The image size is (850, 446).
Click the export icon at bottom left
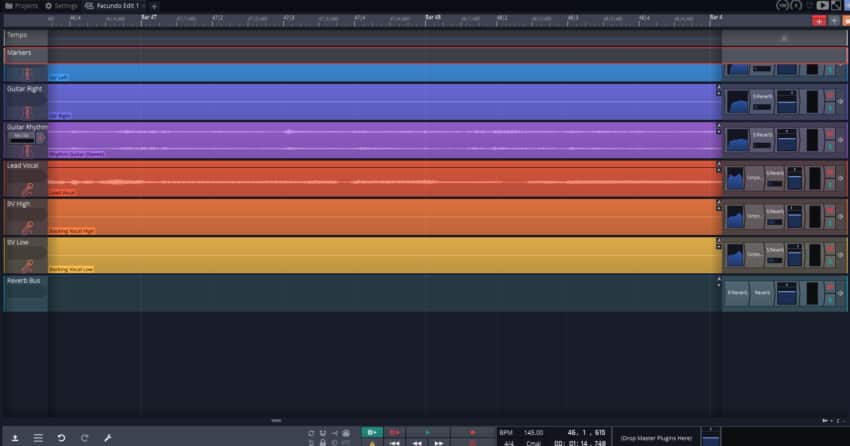click(15, 438)
